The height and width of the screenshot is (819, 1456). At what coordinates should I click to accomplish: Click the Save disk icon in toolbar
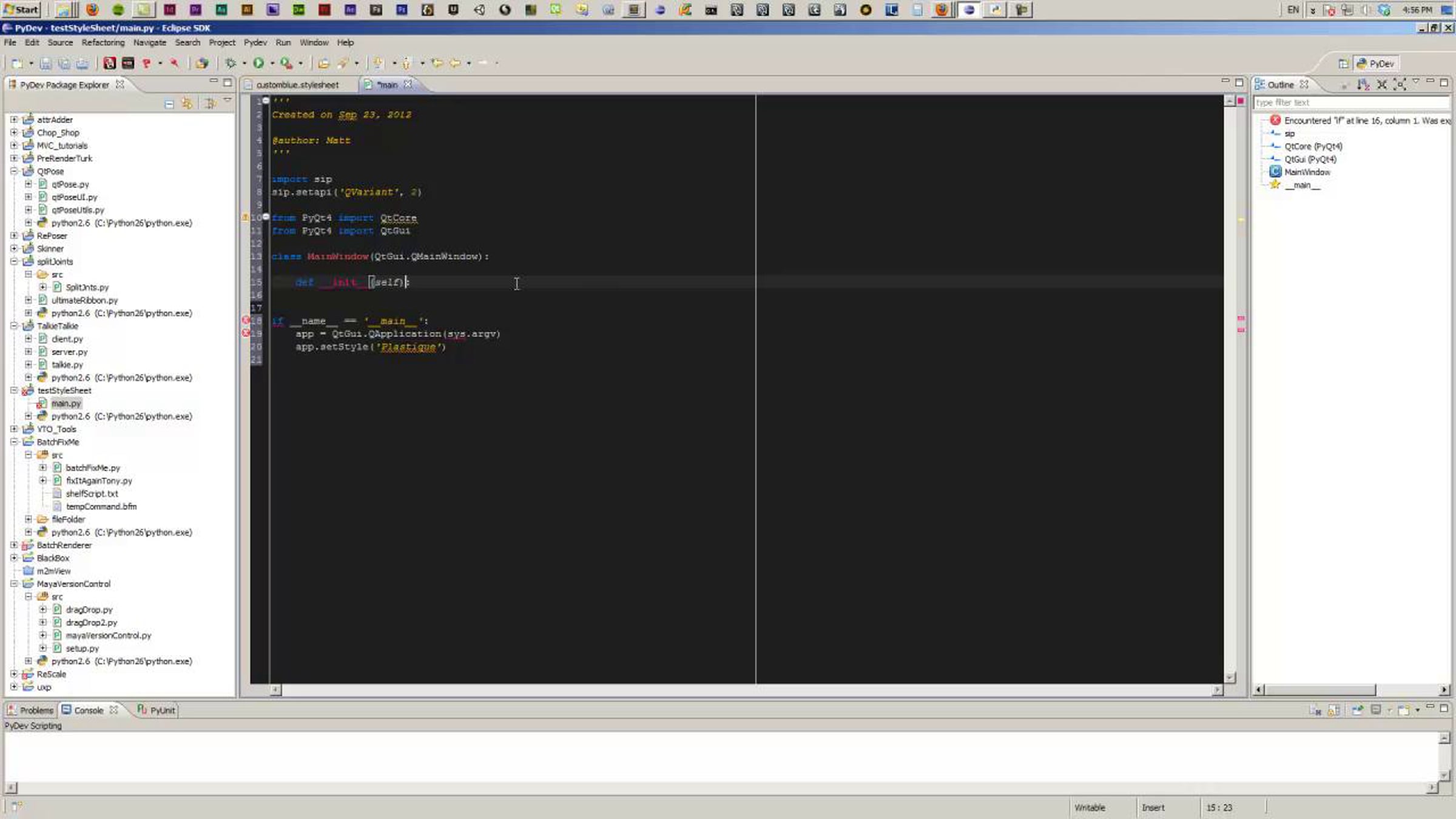pyautogui.click(x=45, y=63)
